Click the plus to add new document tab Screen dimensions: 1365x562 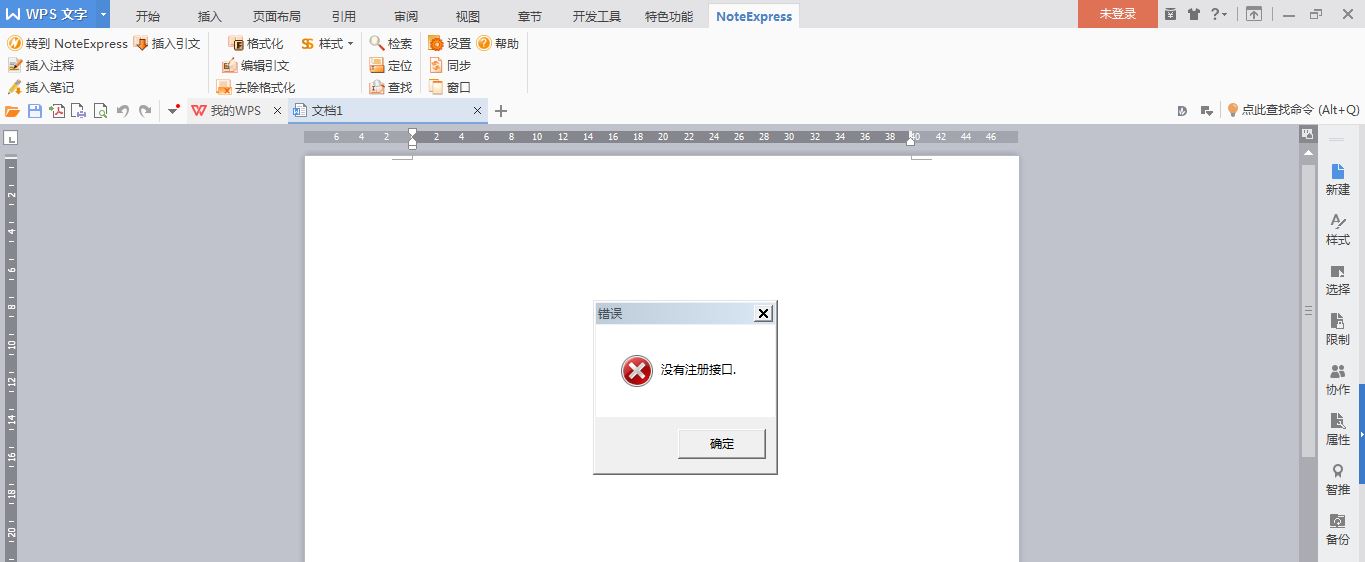tap(501, 111)
